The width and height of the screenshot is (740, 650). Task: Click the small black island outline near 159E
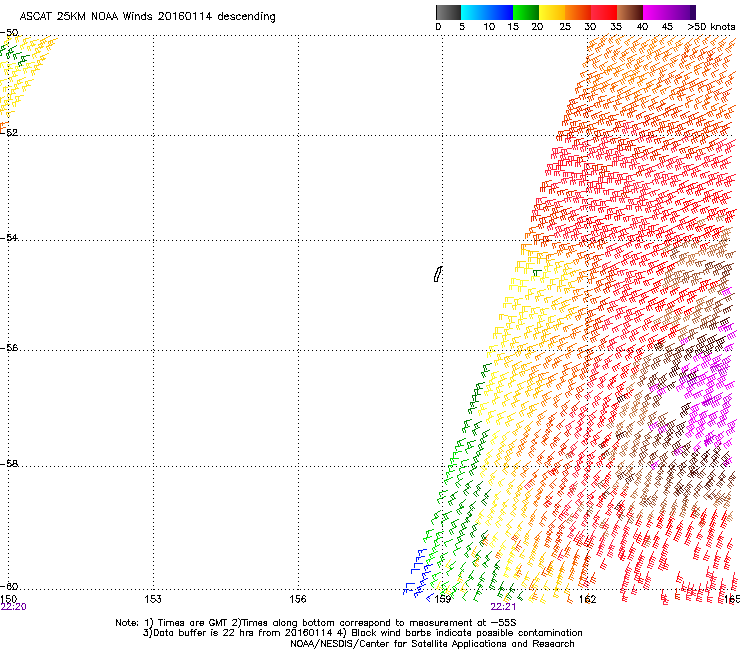tap(437, 274)
